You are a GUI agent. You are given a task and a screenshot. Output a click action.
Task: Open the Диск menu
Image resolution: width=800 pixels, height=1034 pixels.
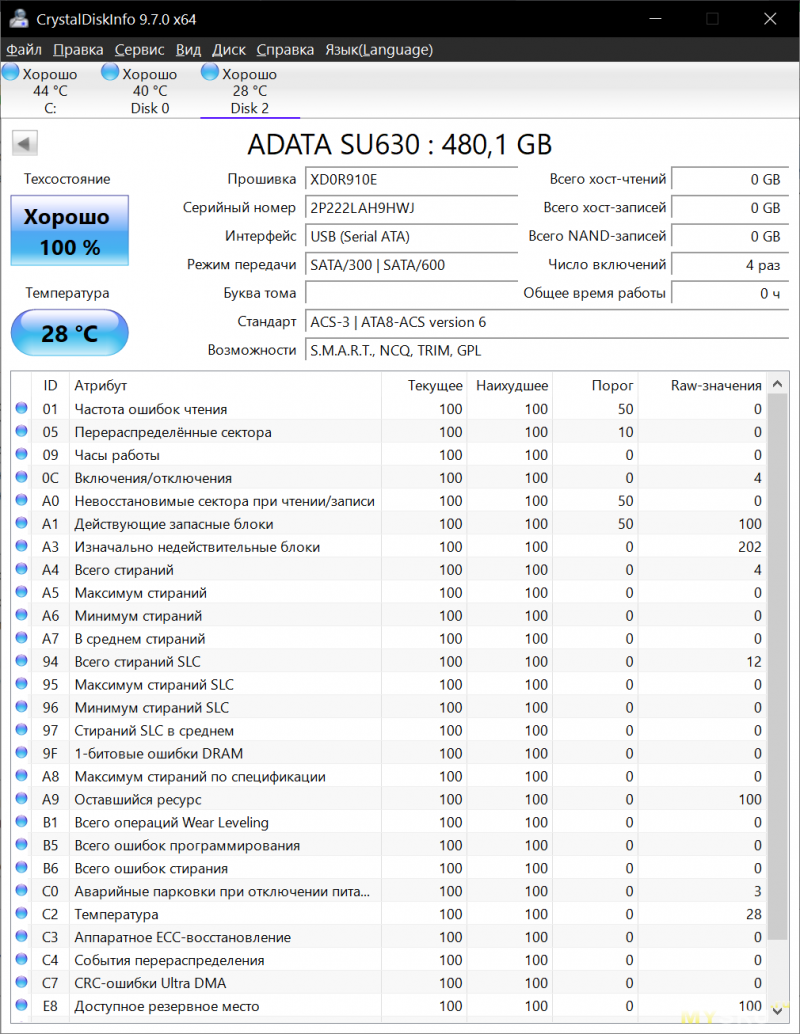pos(229,50)
